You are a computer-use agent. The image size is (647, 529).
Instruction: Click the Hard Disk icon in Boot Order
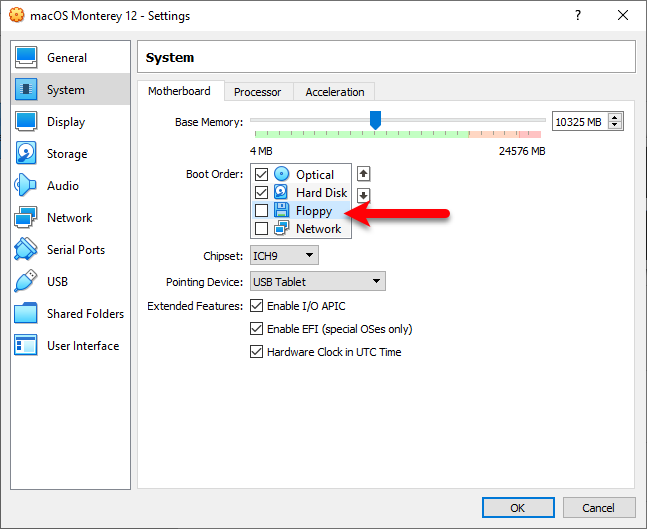[x=281, y=192]
